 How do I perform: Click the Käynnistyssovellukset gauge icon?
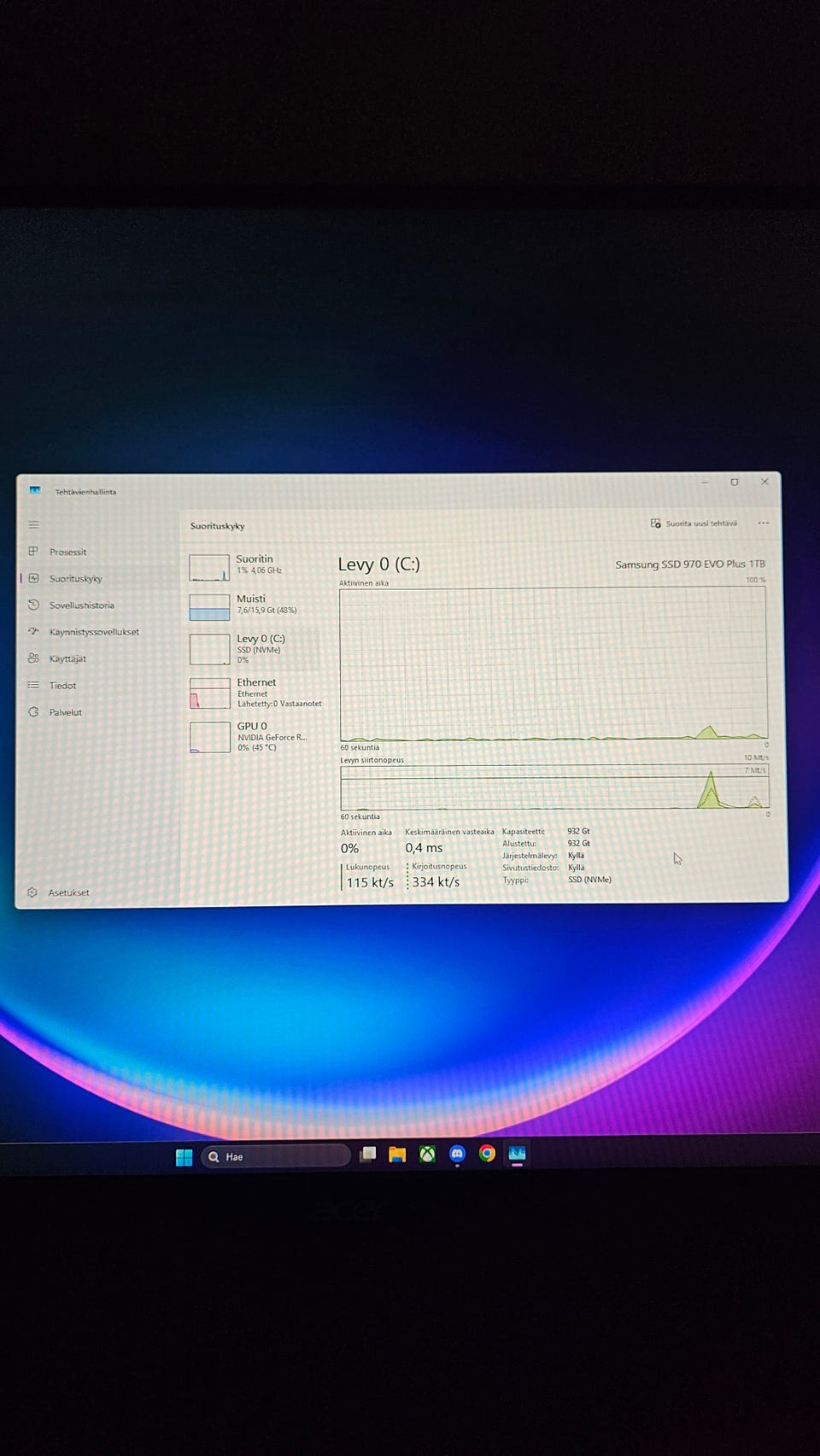click(33, 631)
